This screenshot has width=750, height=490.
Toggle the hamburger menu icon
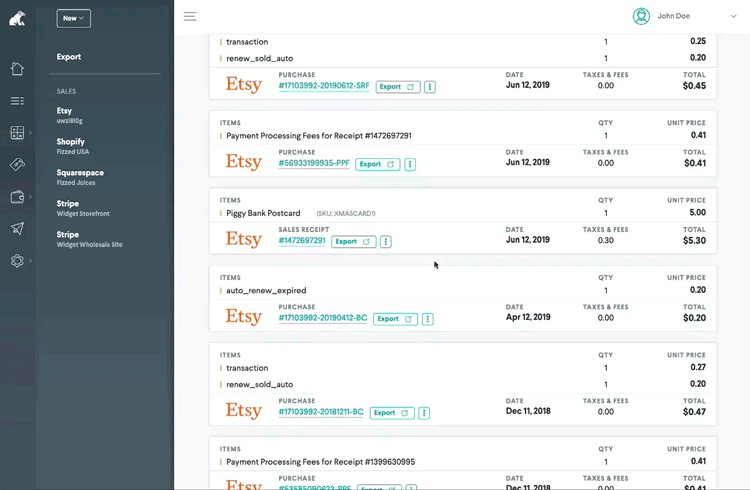190,16
